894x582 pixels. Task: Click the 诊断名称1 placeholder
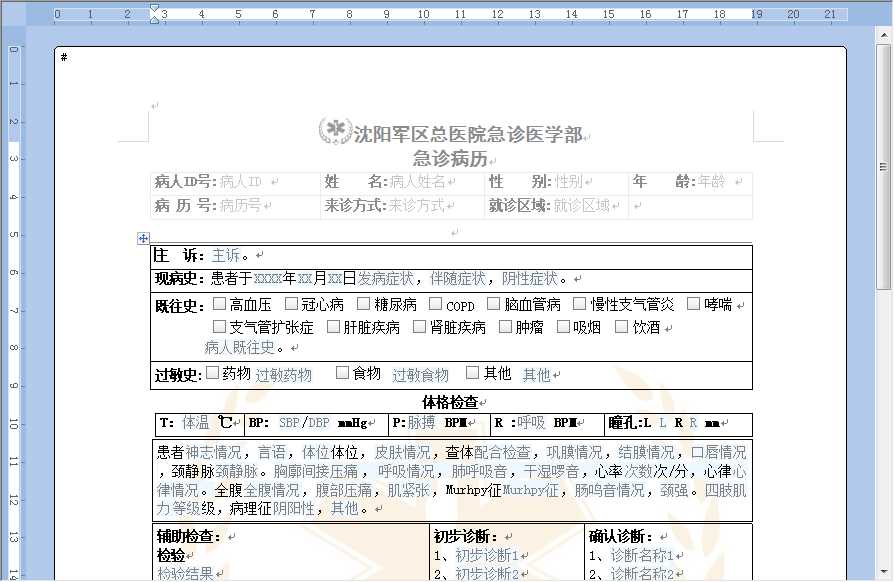[642, 555]
